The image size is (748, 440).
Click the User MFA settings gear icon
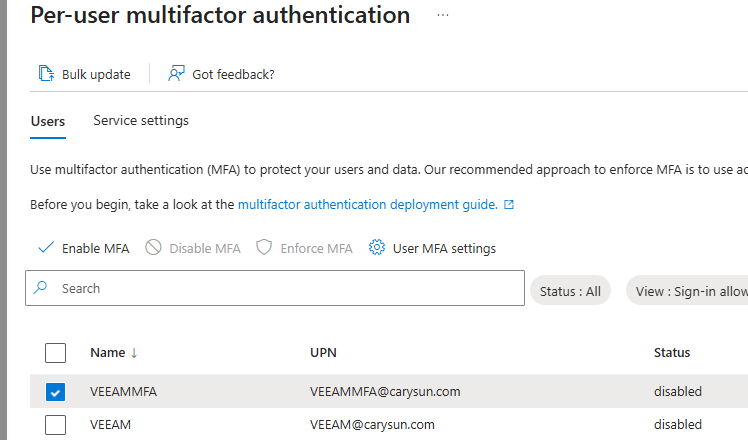[x=377, y=248]
